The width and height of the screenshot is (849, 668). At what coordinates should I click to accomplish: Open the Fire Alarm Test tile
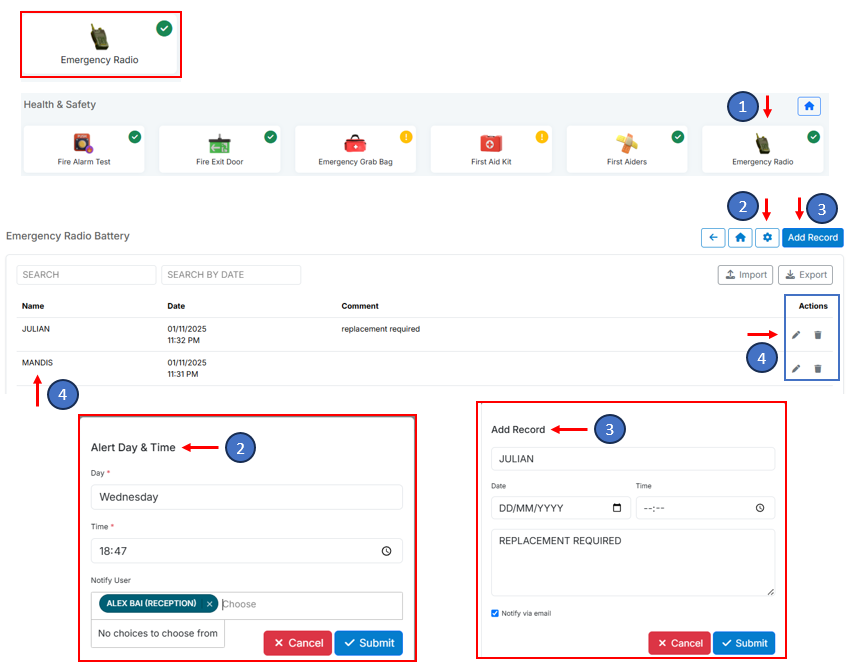click(x=84, y=149)
